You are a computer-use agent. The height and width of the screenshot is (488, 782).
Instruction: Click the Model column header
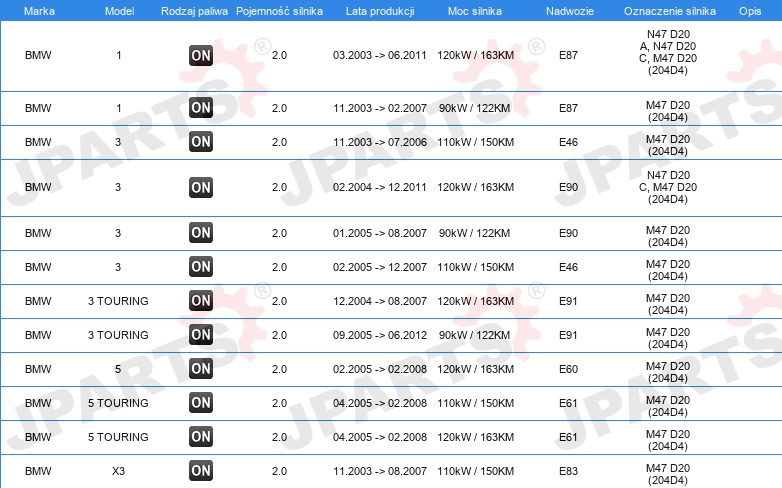coord(119,11)
